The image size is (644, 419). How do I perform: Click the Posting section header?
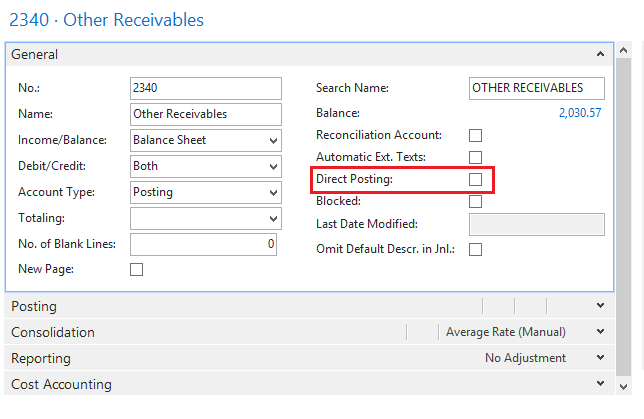34,306
